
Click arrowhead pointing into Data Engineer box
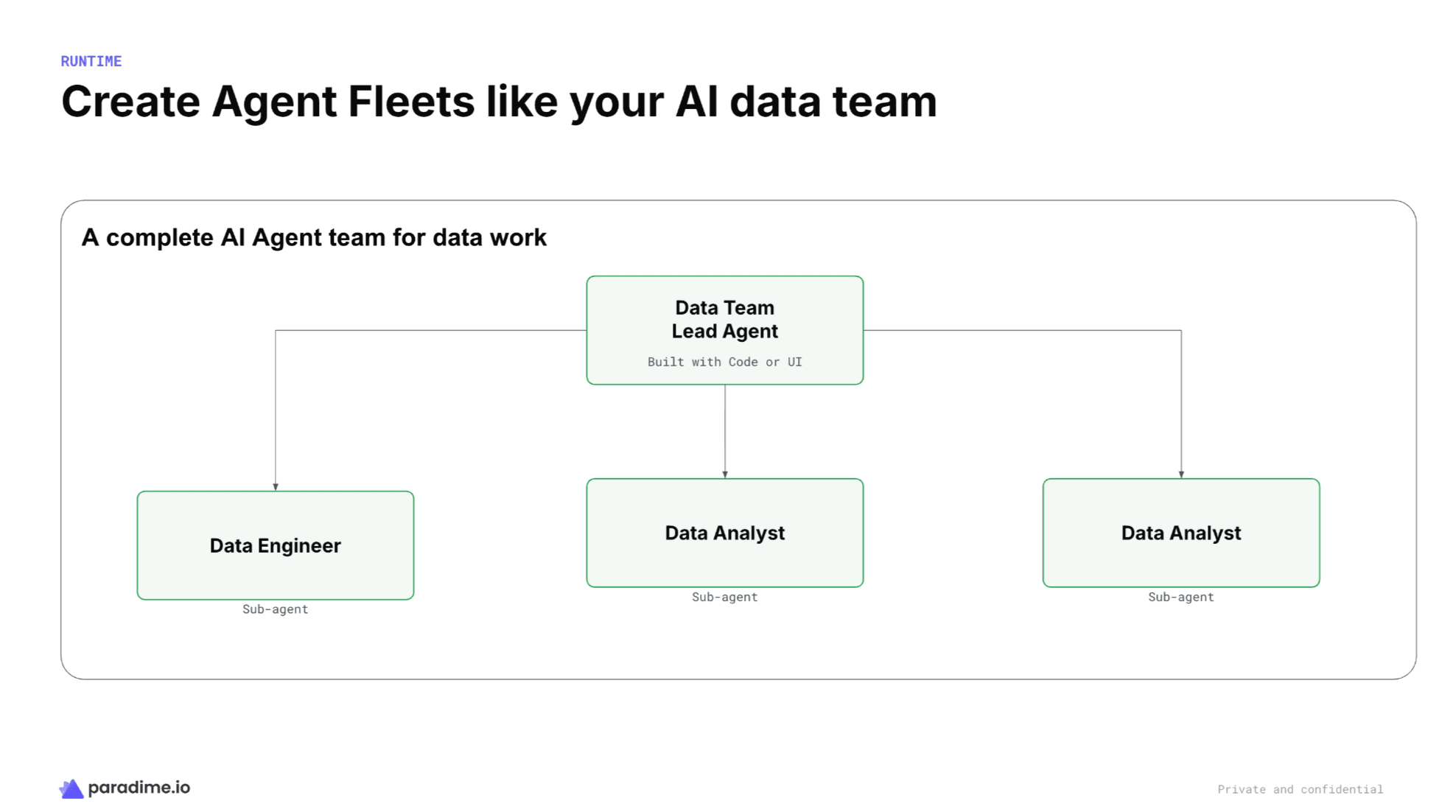(276, 487)
